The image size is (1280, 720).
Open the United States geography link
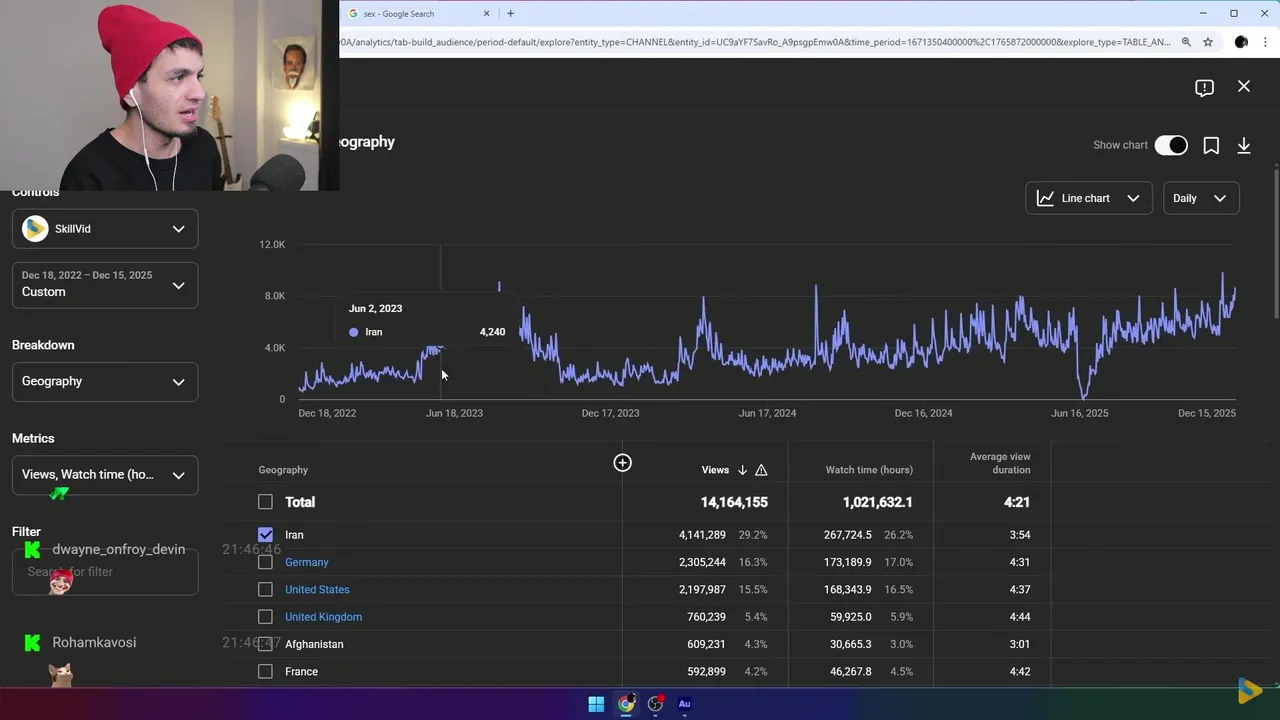[x=317, y=590]
